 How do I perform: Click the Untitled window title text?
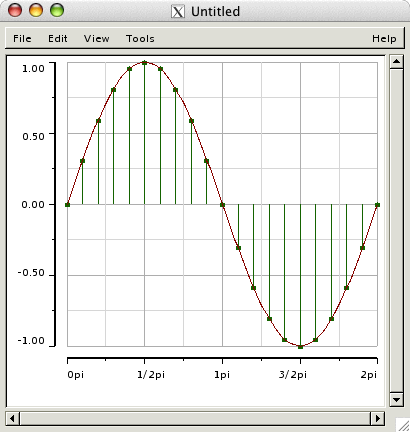click(x=215, y=12)
